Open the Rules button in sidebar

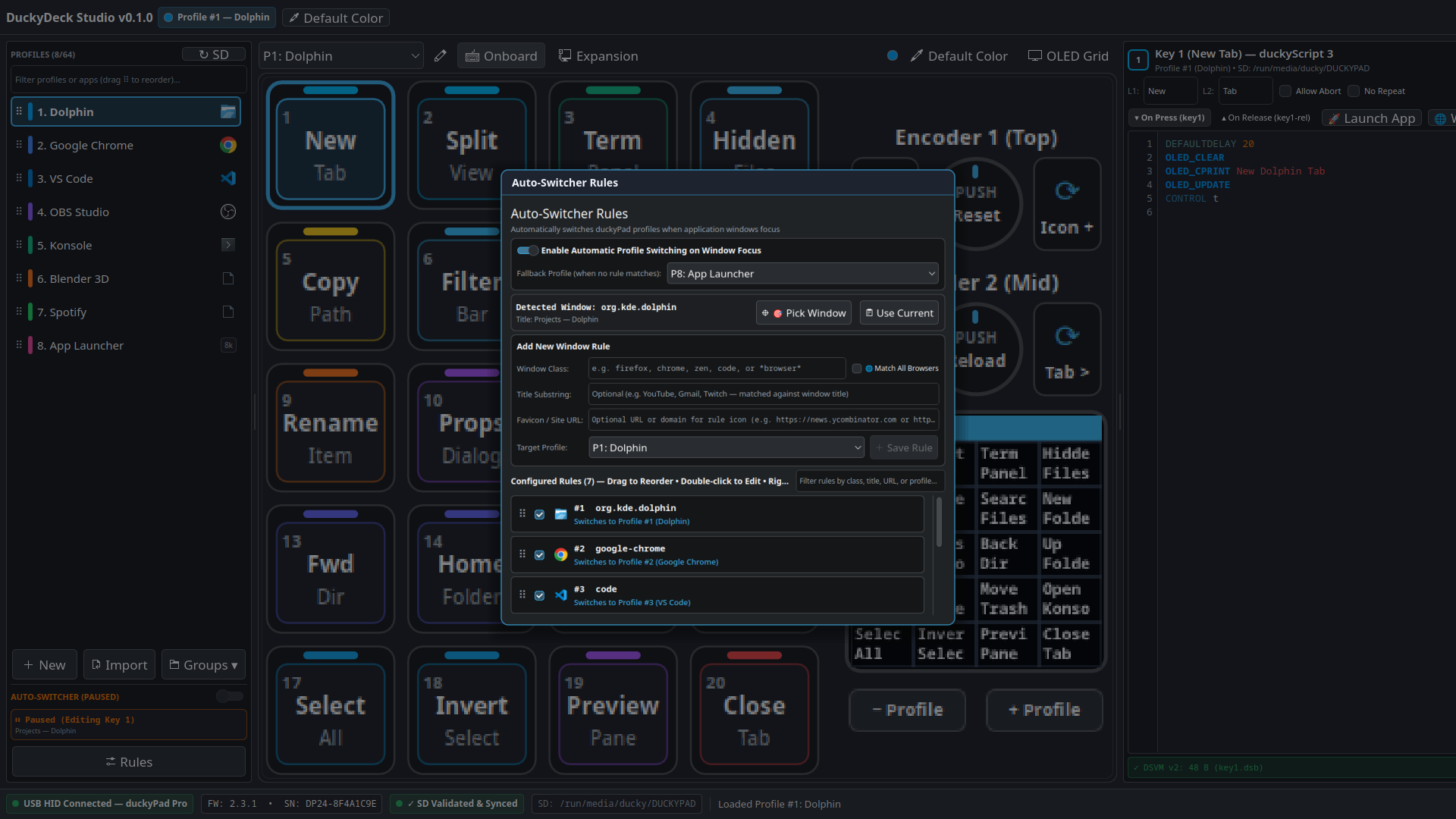129,762
